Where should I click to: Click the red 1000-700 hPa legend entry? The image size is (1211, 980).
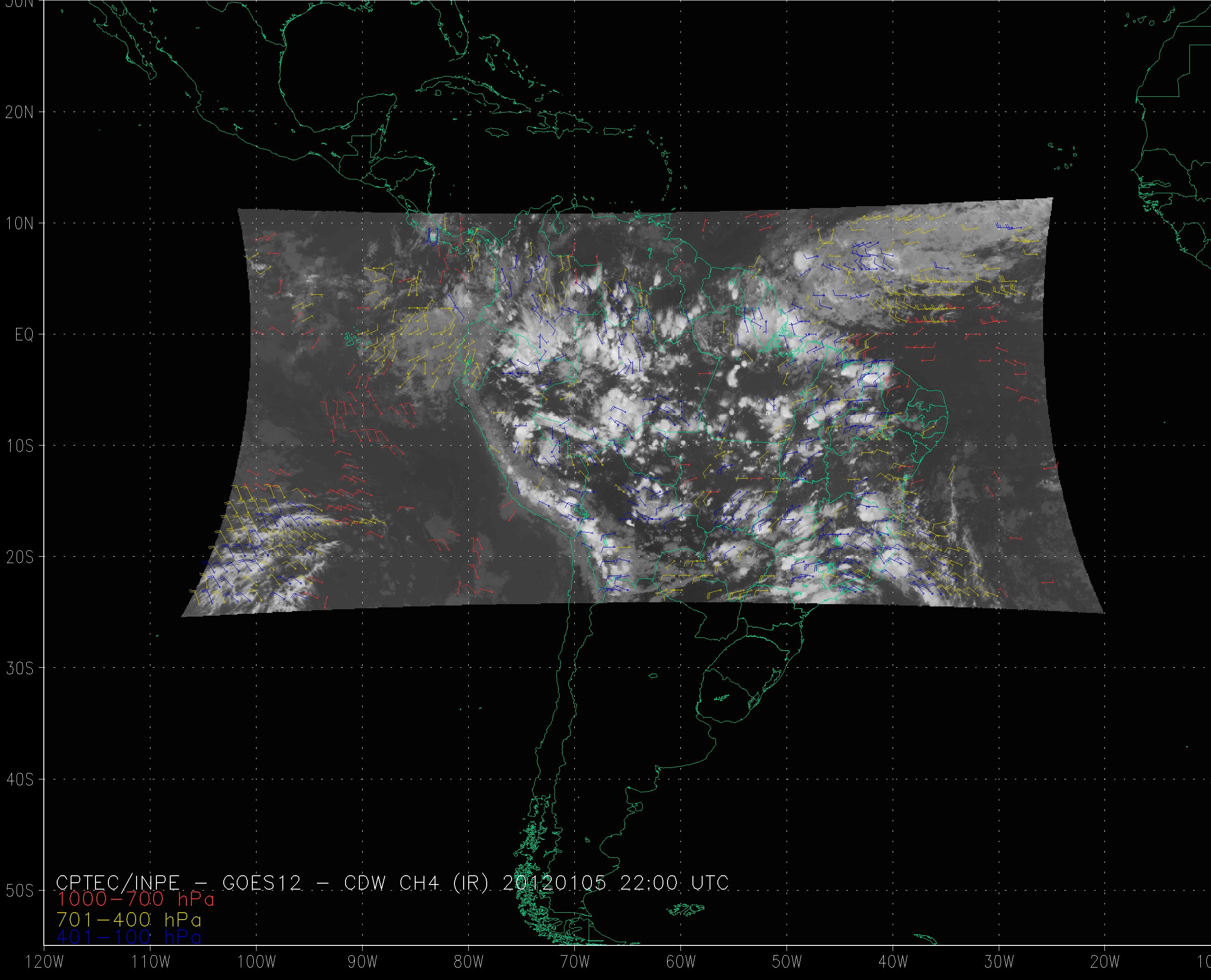[135, 899]
